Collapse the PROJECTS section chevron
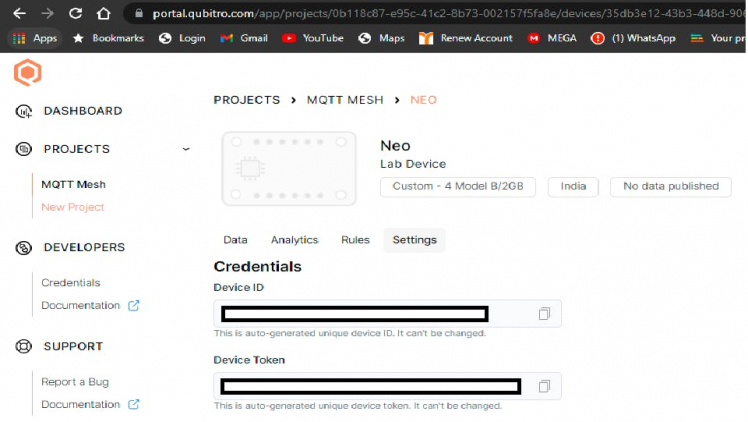 186,149
